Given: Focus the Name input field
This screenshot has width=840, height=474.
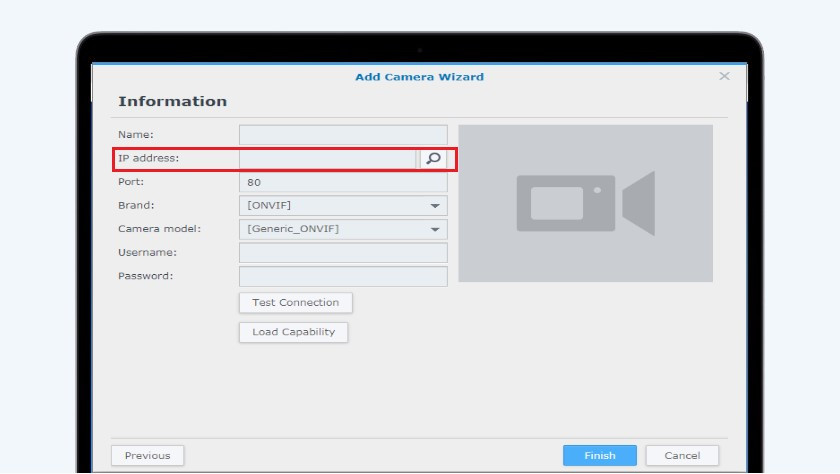Looking at the screenshot, I should click(343, 135).
